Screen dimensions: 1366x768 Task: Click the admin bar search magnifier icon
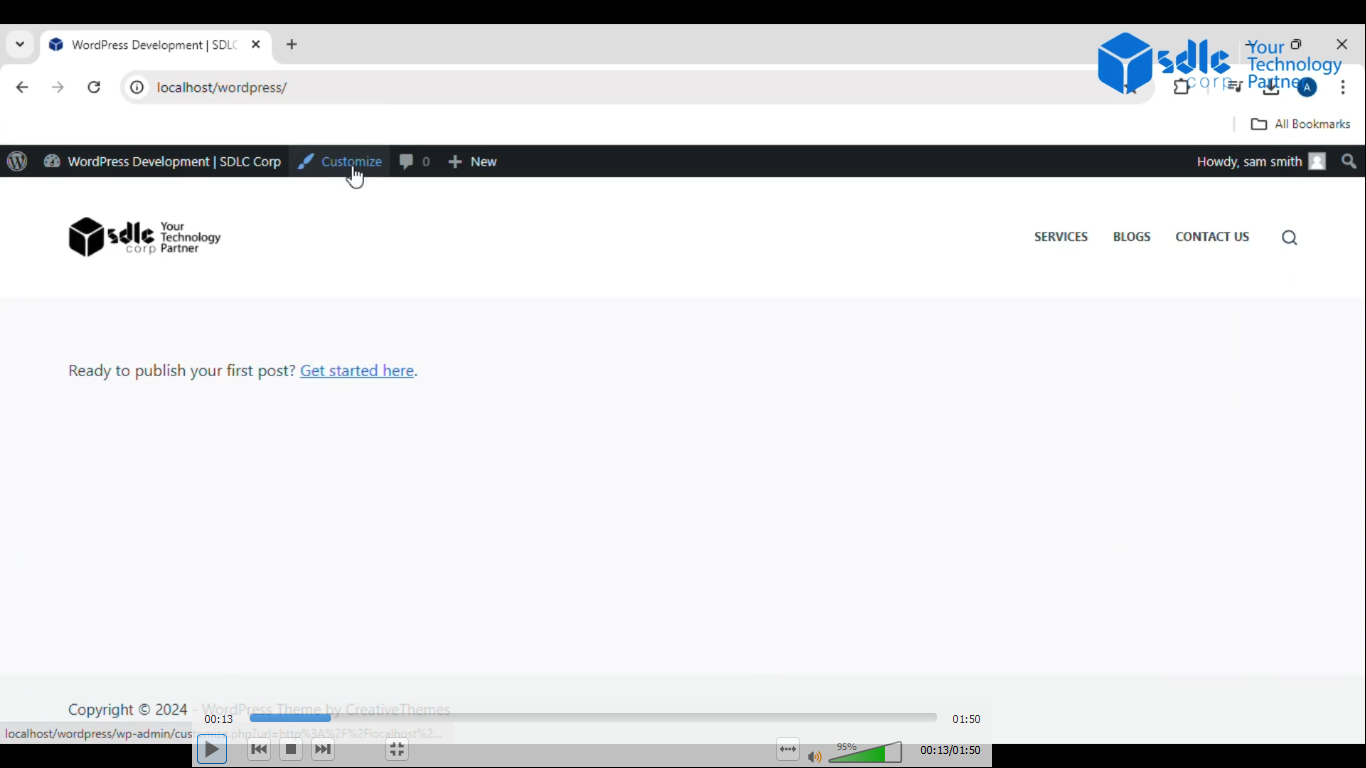pos(1349,161)
